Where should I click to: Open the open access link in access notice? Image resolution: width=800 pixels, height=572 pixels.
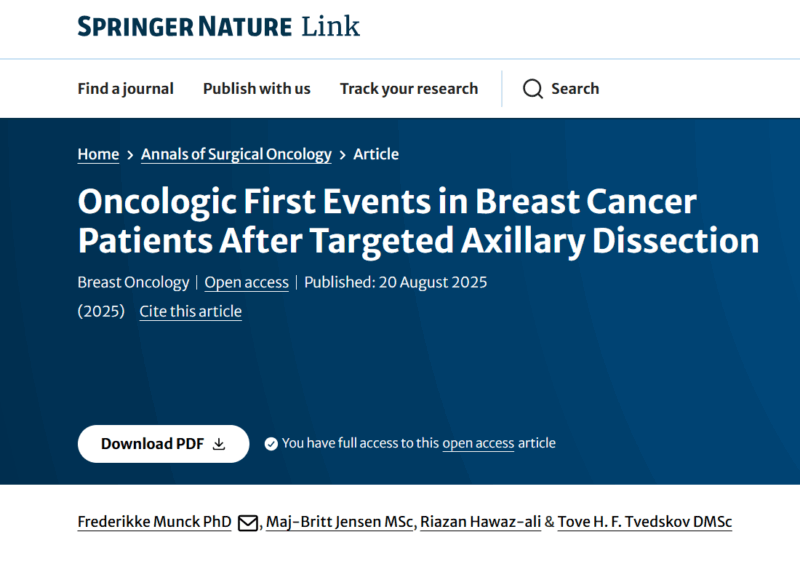[x=478, y=443]
